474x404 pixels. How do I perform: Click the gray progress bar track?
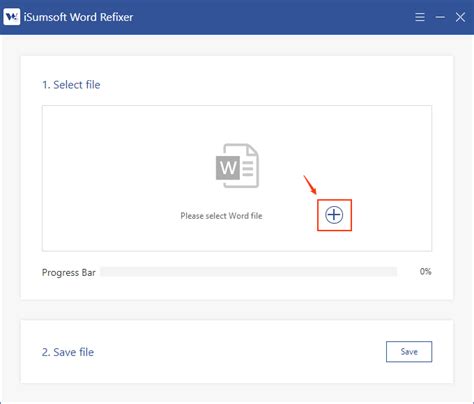tap(249, 272)
